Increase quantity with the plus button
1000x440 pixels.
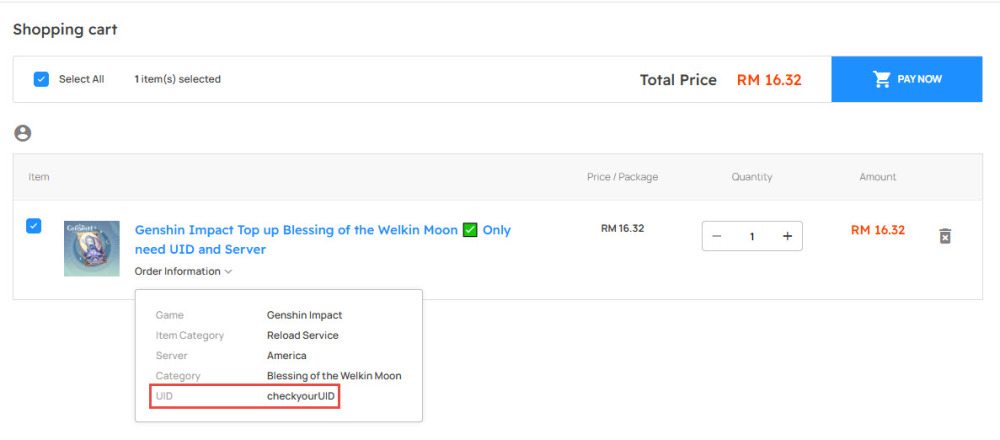click(x=788, y=236)
